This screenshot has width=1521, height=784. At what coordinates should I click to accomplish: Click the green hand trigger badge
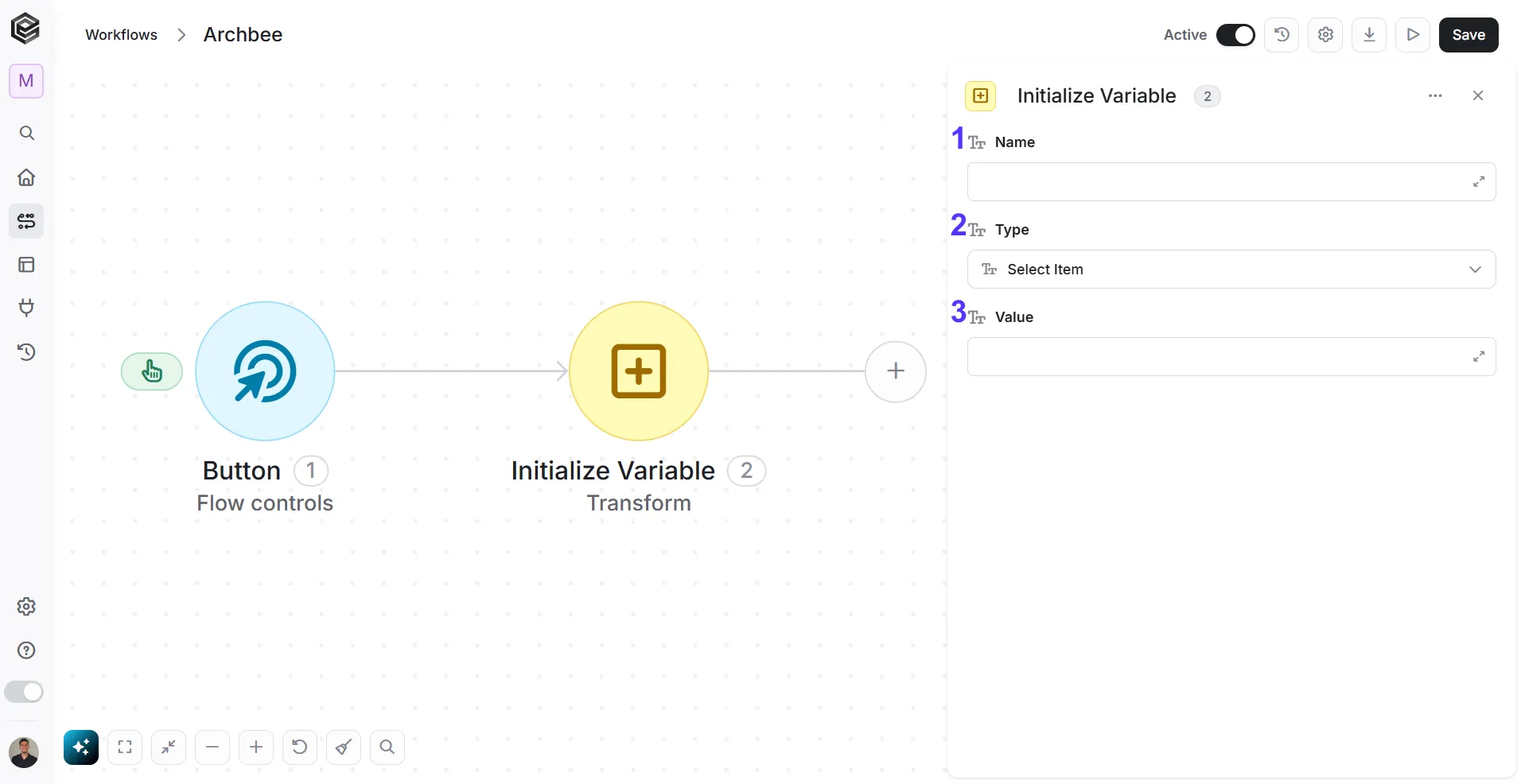pyautogui.click(x=152, y=371)
